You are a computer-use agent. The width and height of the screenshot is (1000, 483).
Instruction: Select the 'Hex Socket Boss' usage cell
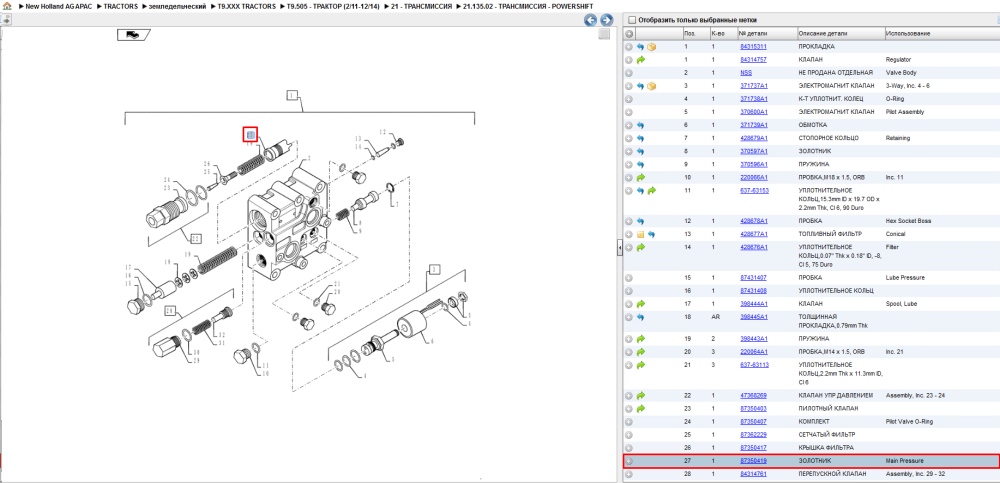tap(908, 221)
